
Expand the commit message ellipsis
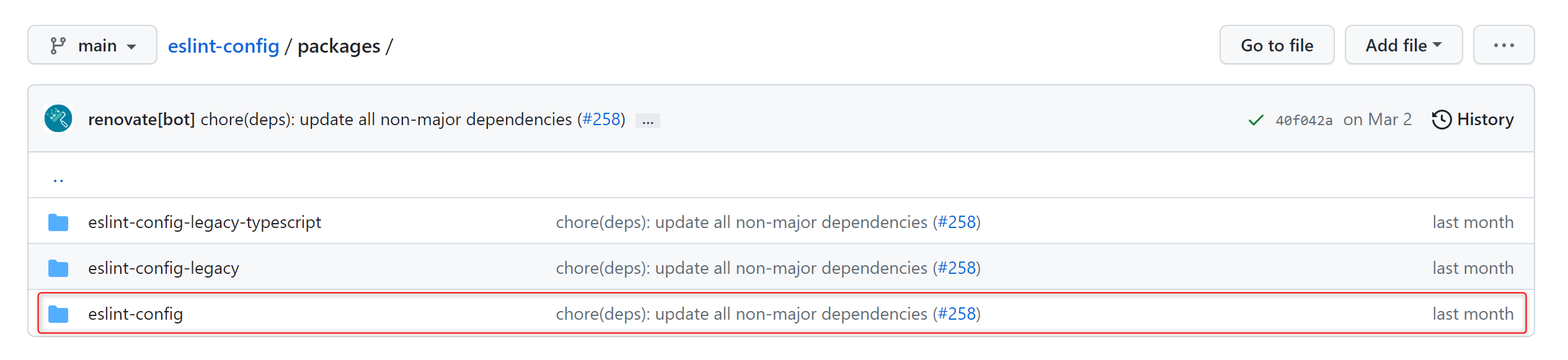(x=647, y=120)
